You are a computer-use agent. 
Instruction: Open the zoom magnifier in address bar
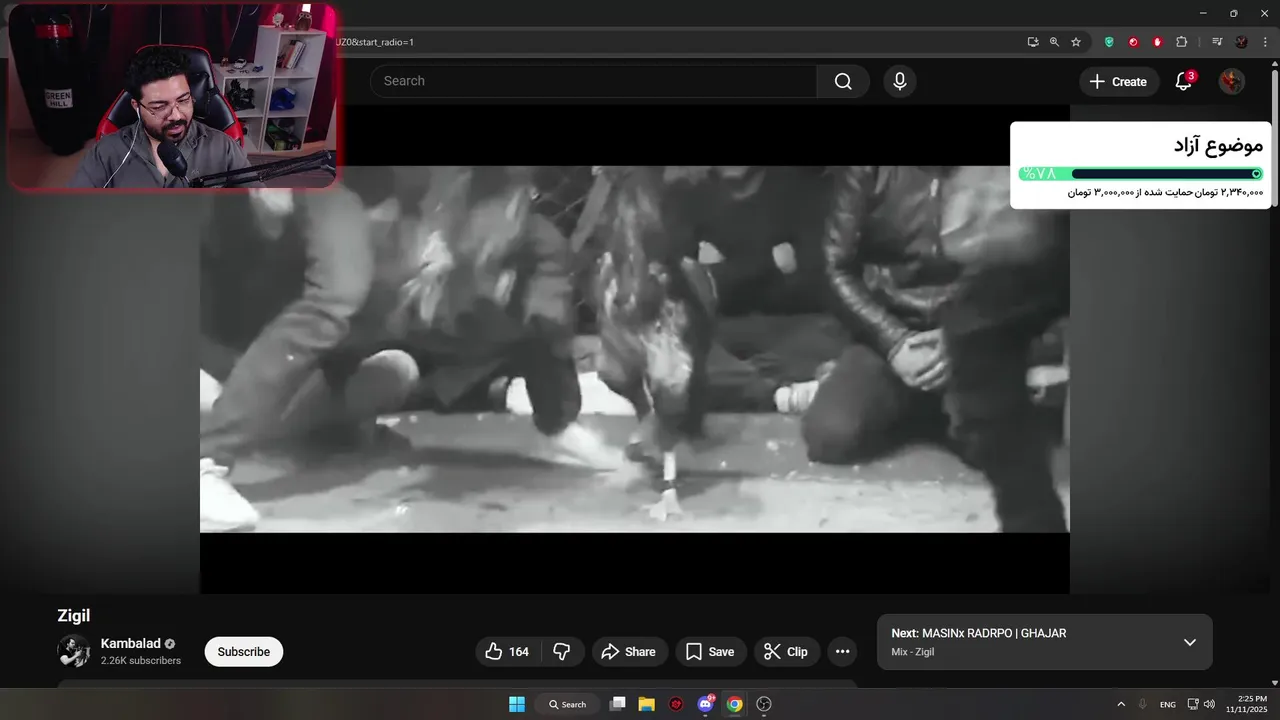pos(1054,42)
